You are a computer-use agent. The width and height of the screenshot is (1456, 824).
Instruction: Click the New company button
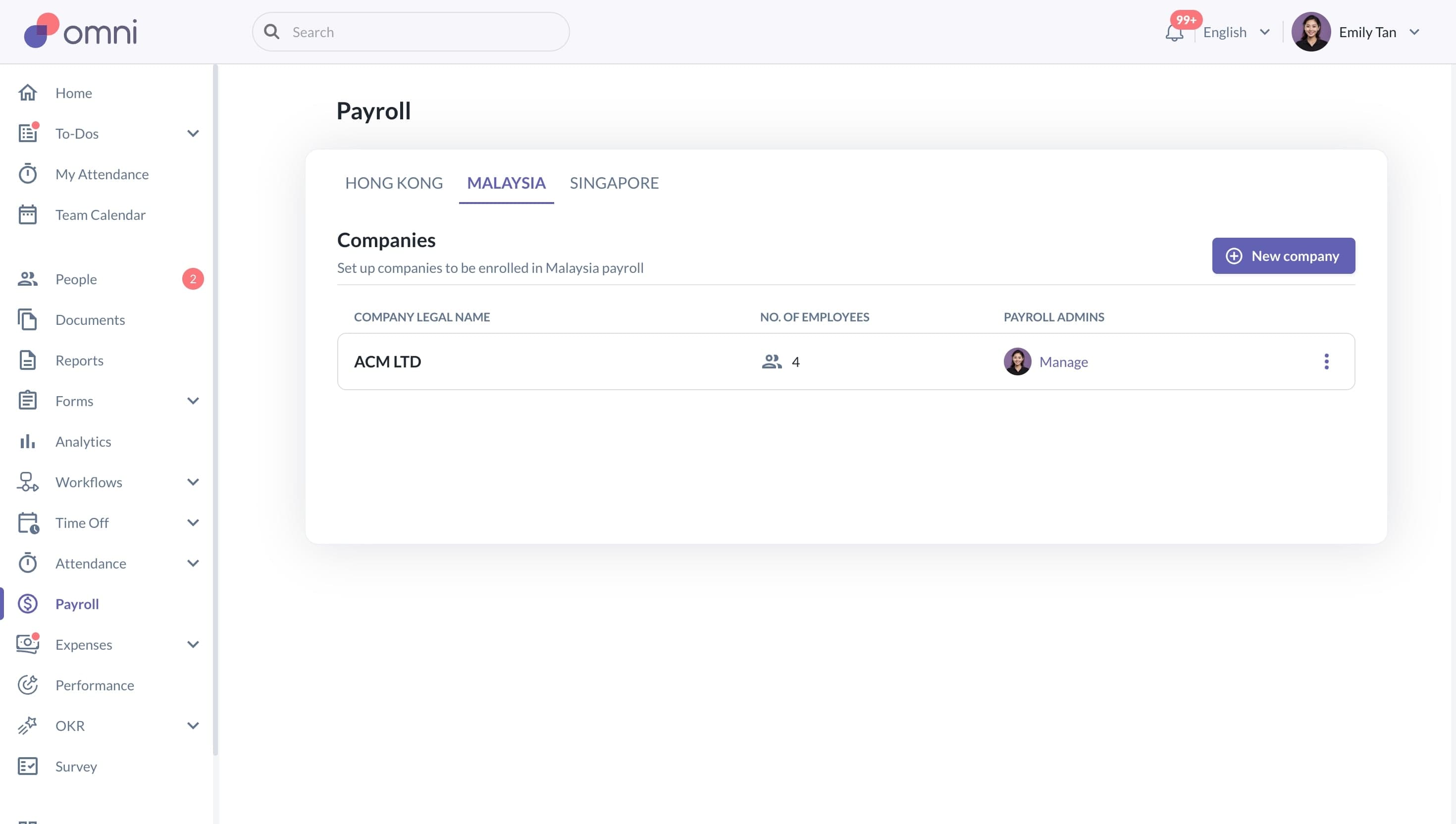coord(1283,256)
